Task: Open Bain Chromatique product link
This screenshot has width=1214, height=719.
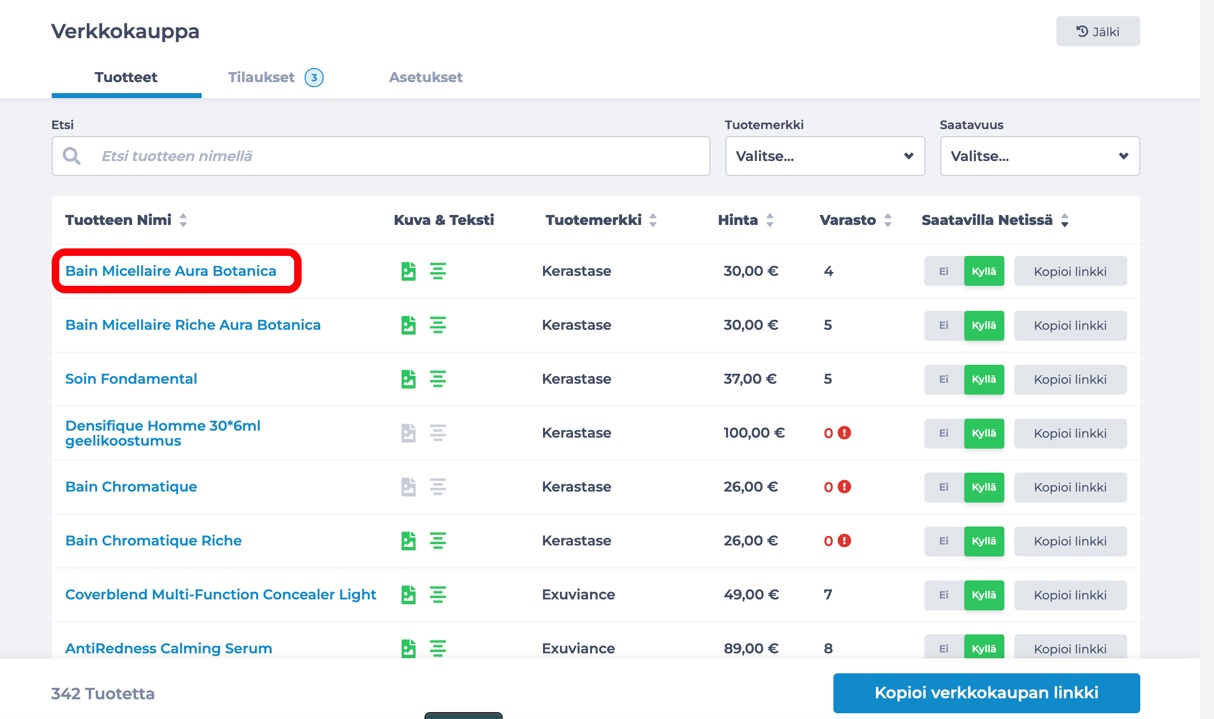Action: 131,487
